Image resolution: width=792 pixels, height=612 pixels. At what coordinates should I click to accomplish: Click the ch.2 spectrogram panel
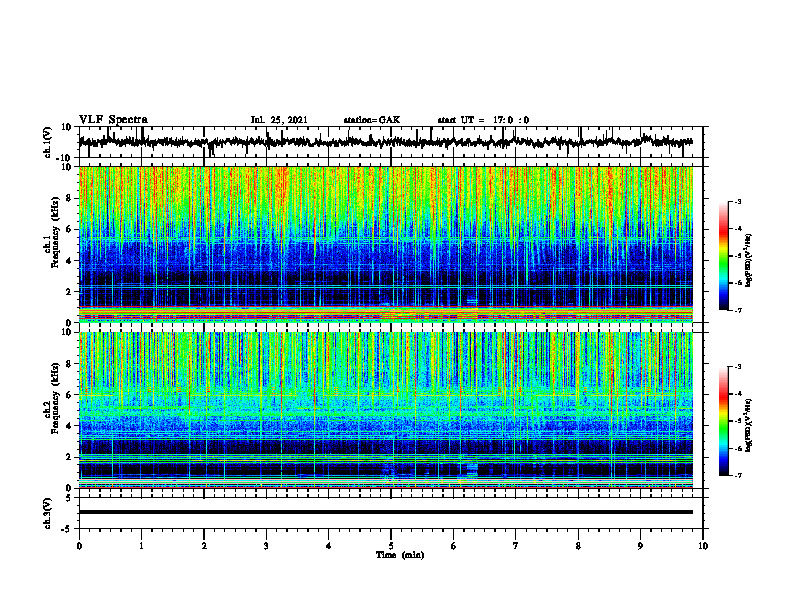pos(386,410)
